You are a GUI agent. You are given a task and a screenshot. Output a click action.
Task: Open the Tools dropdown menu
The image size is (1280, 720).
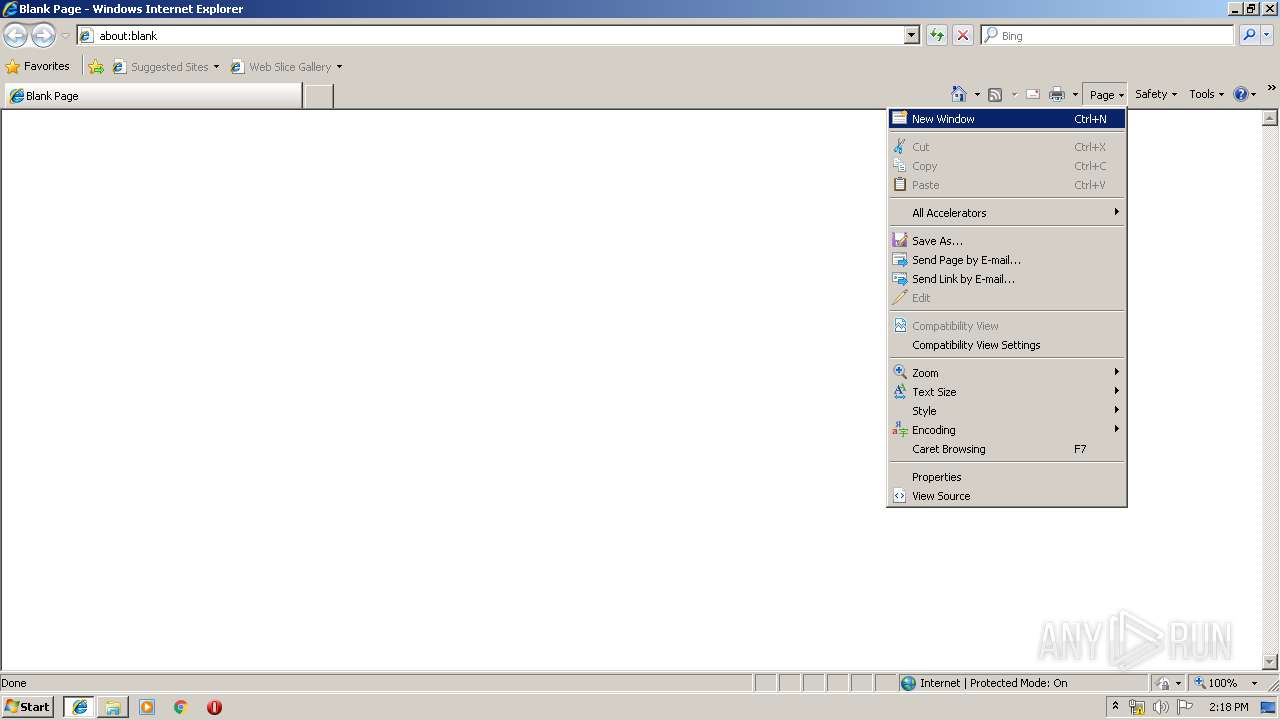tap(1206, 94)
